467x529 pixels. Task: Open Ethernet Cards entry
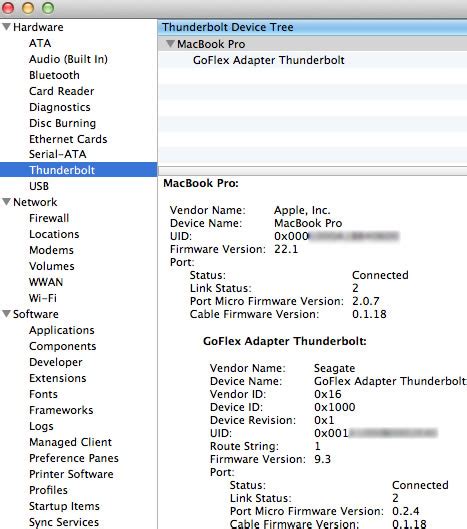click(68, 139)
